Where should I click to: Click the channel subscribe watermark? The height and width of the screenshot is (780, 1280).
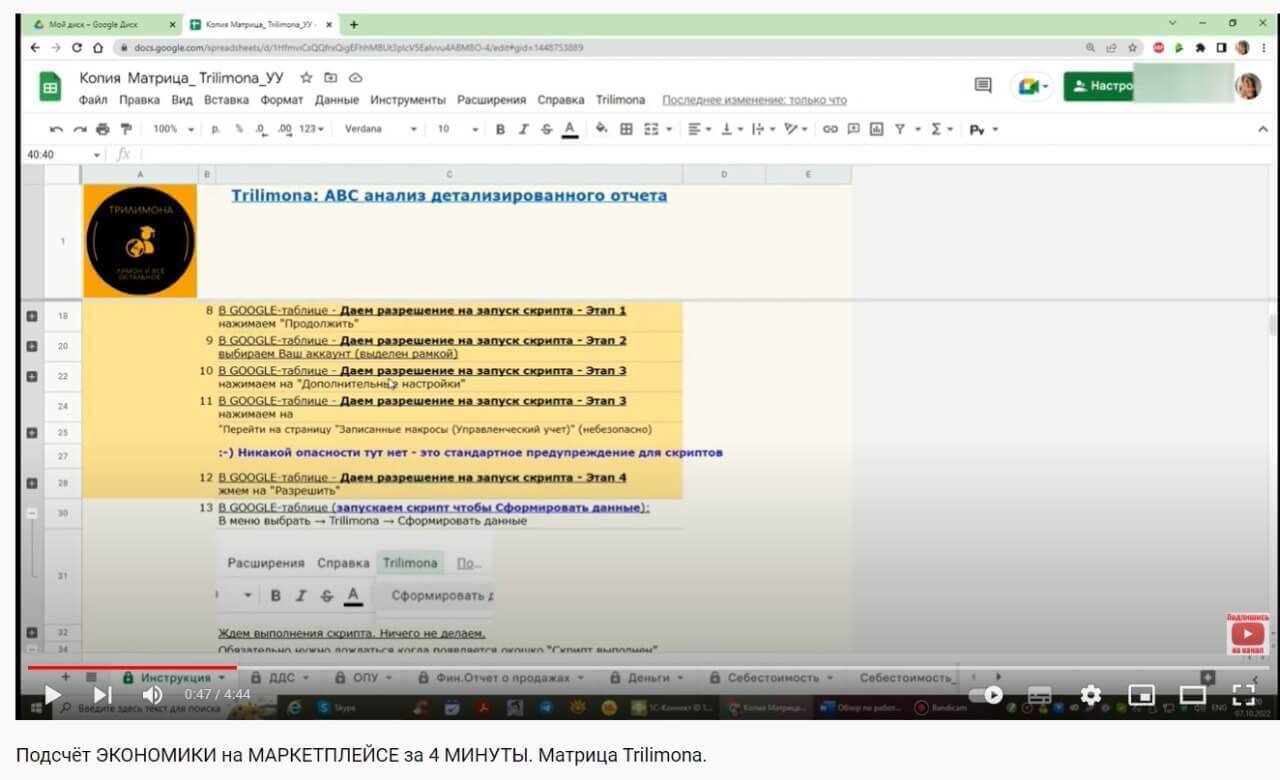click(1247, 634)
